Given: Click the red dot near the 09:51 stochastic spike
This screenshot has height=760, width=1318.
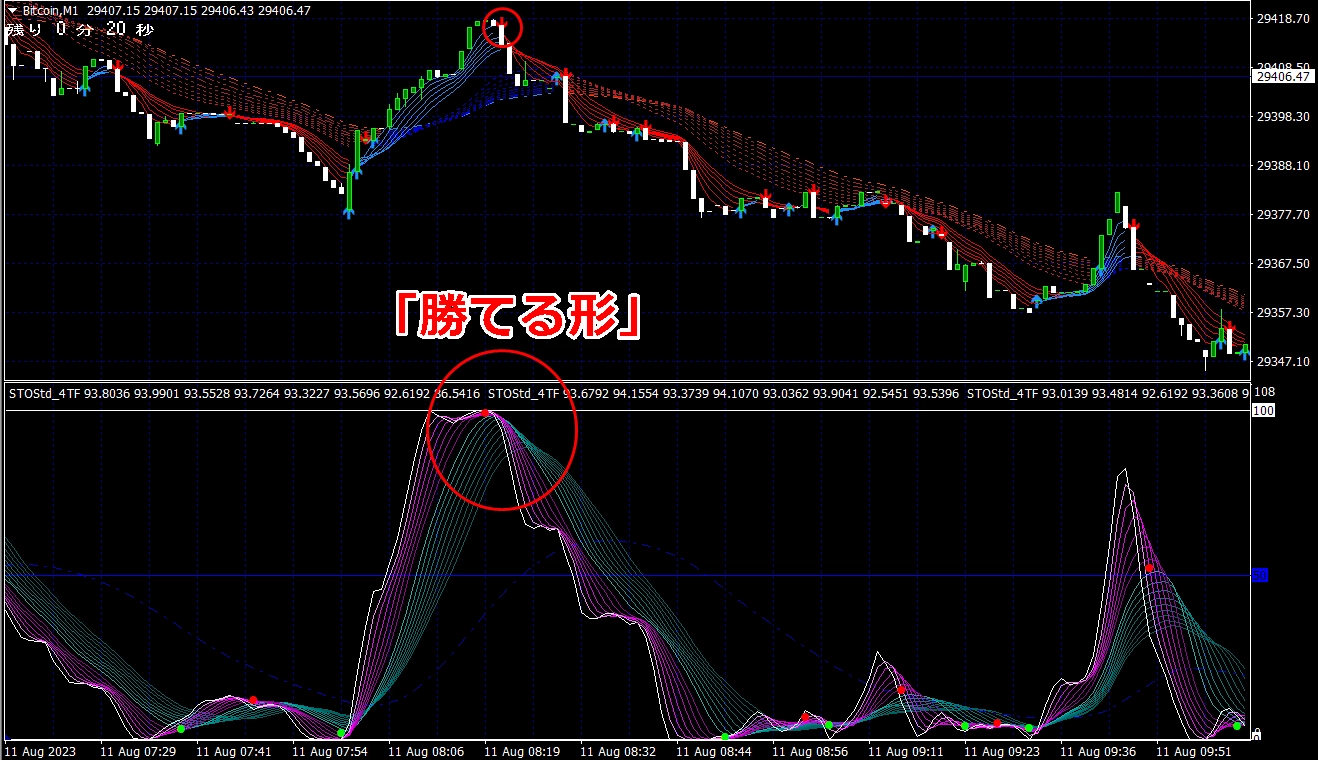Looking at the screenshot, I should click(1149, 568).
